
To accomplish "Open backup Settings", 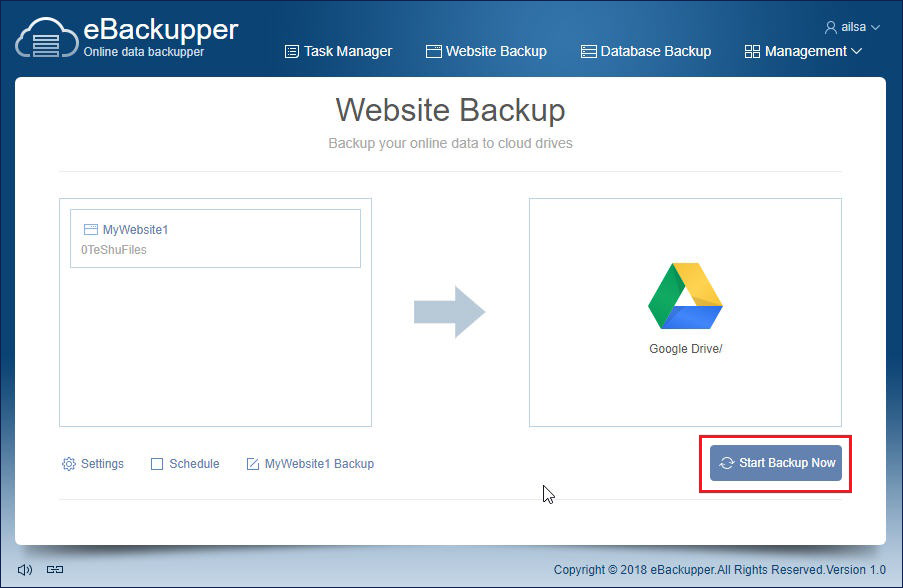I will click(x=93, y=464).
